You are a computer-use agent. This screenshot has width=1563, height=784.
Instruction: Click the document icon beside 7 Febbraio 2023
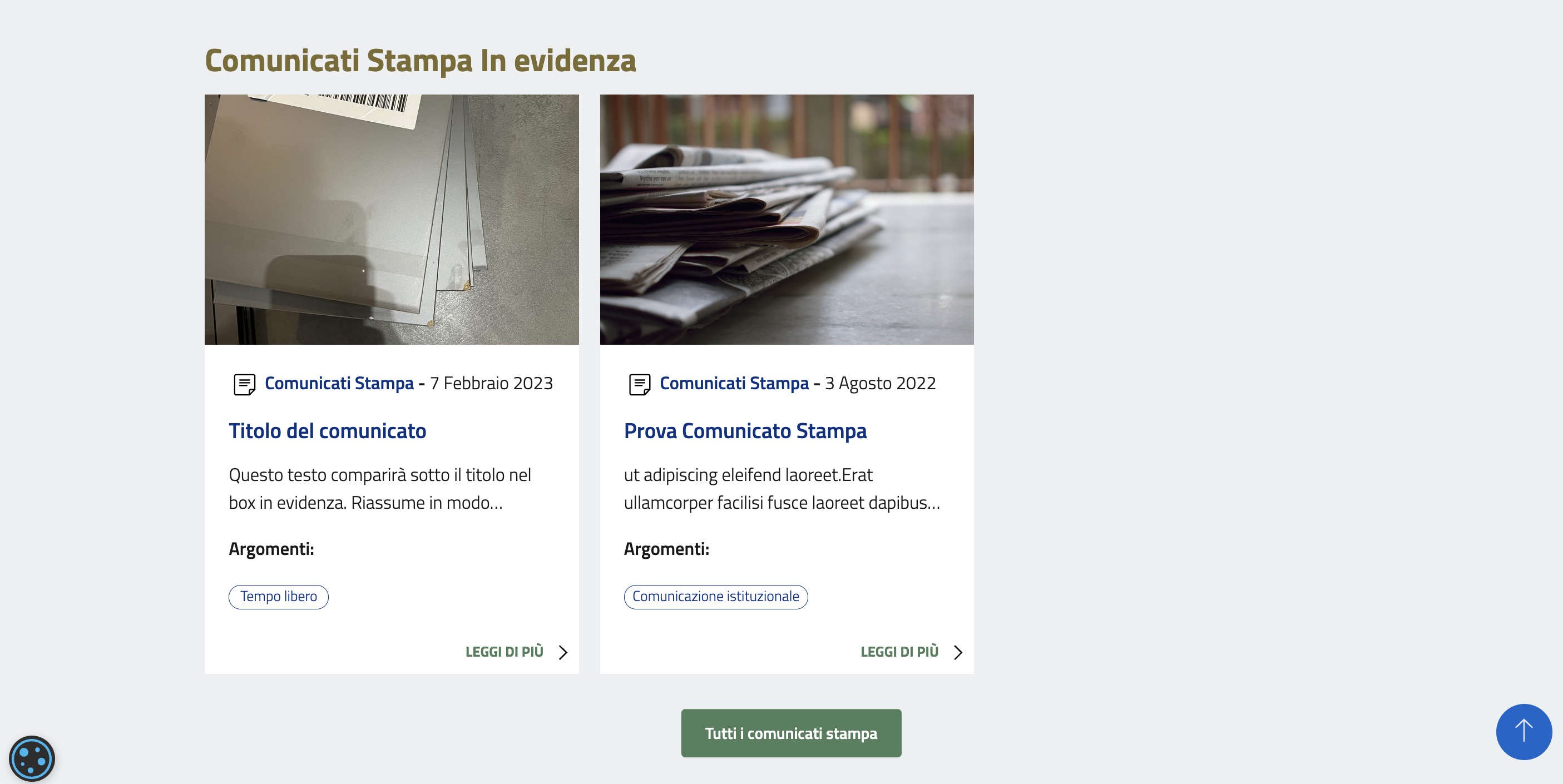(x=245, y=384)
